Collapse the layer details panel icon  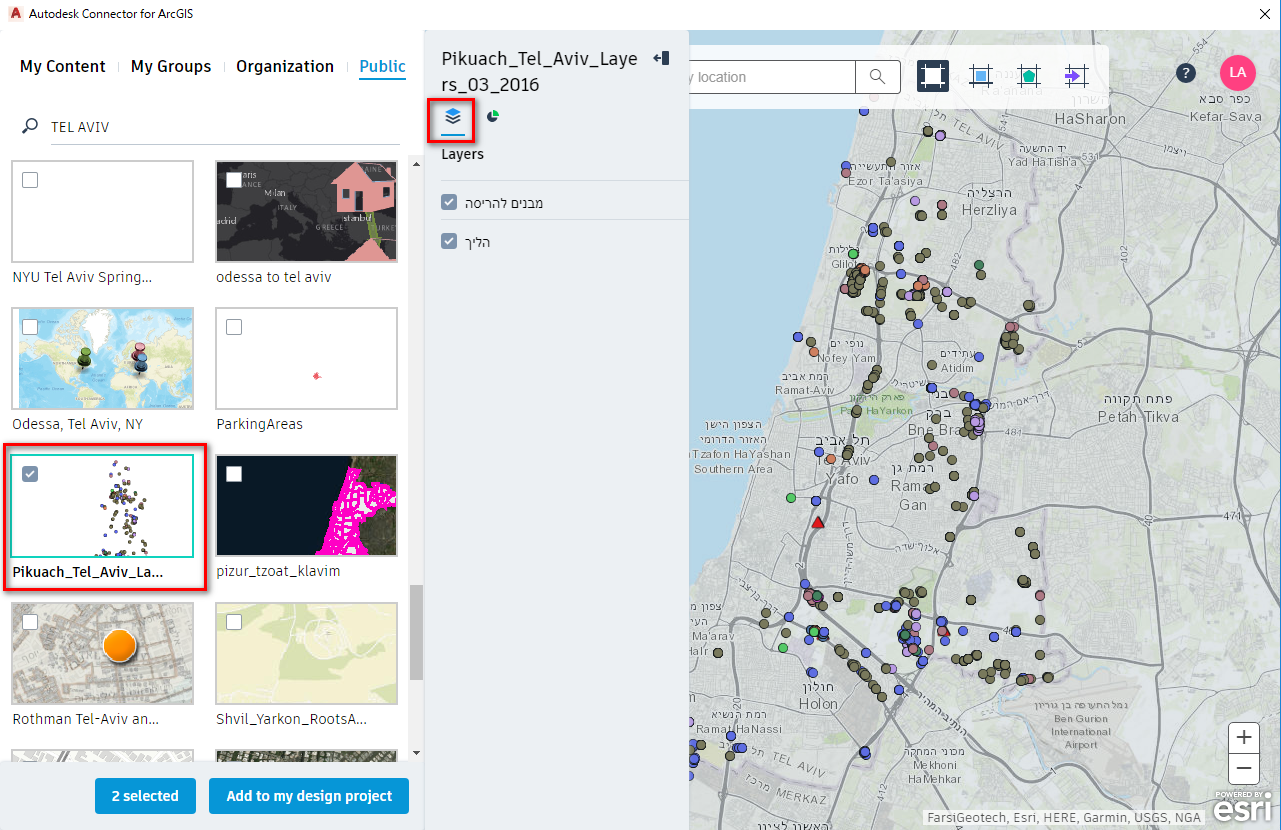point(661,59)
